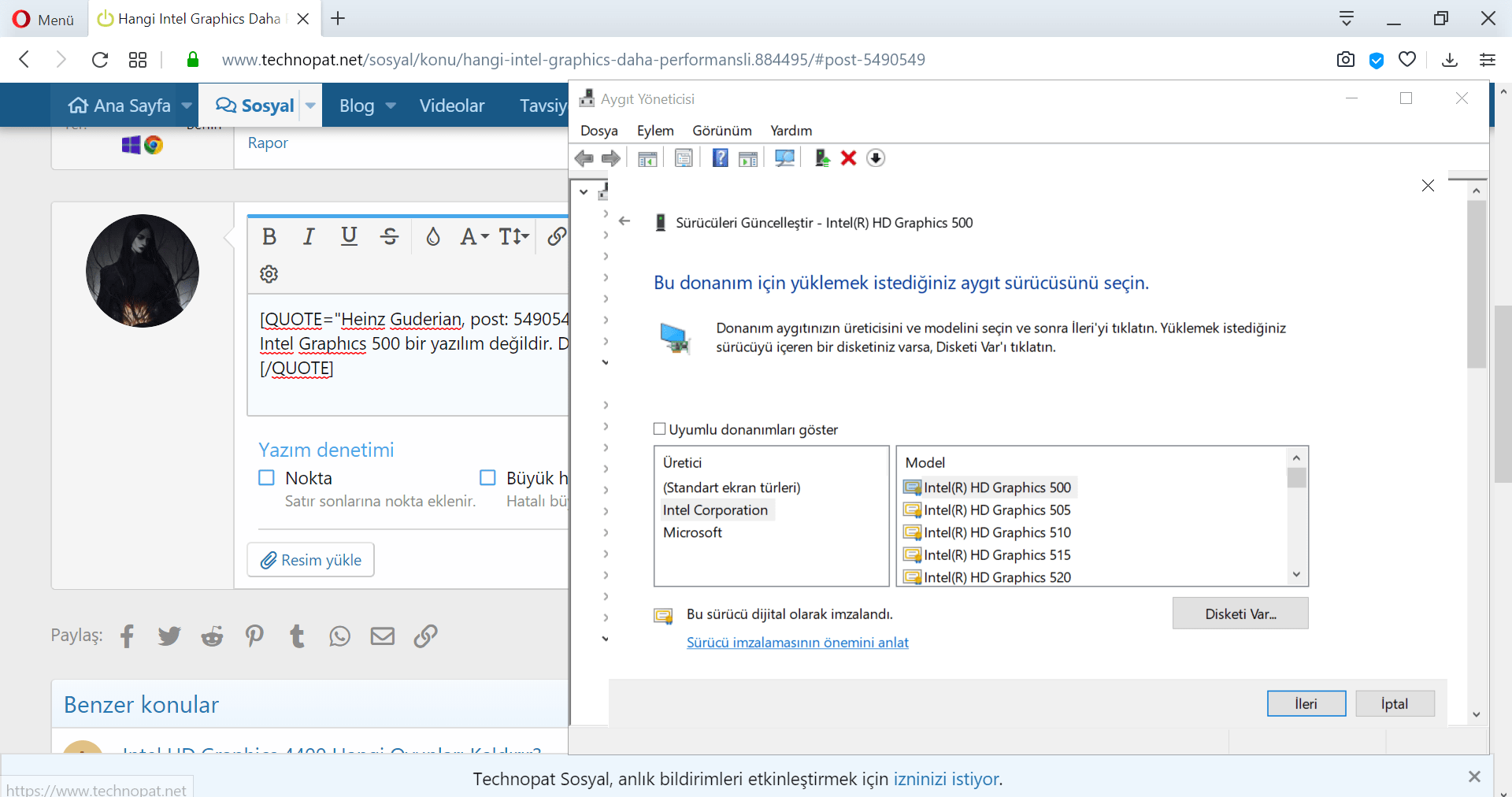Screen dimensions: 1512x797
Task: Click the Disketi Var... button
Action: pyautogui.click(x=1240, y=614)
